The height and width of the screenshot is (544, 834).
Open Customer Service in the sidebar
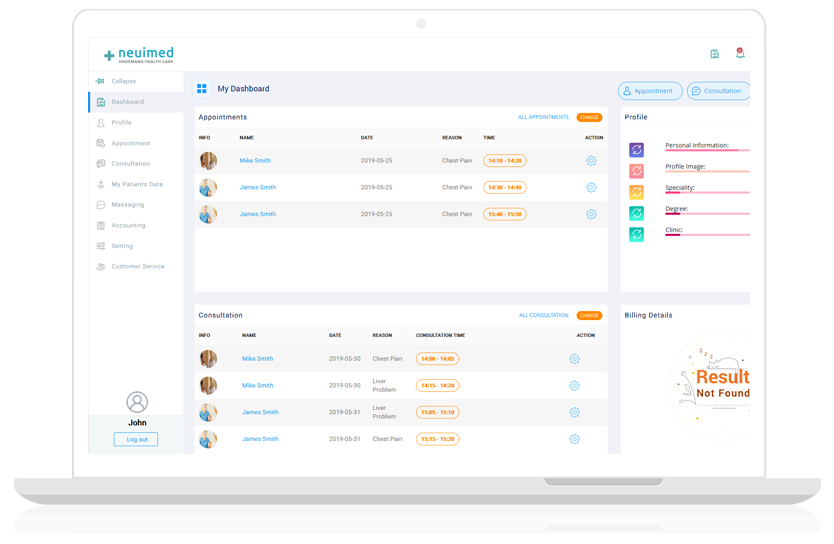click(x=136, y=266)
